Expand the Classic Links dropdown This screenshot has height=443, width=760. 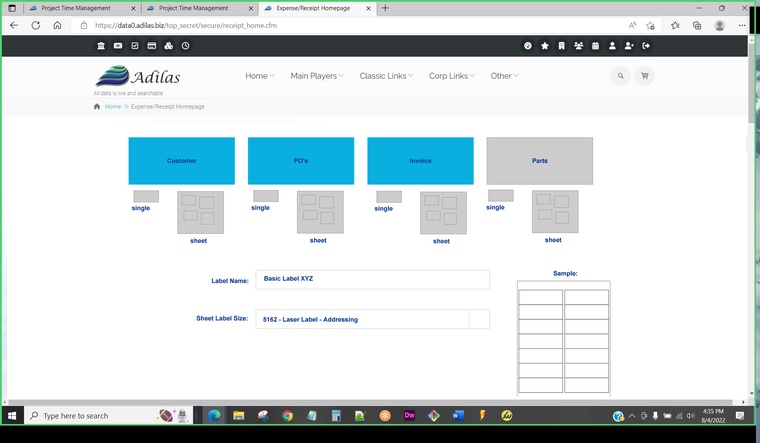[x=386, y=76]
